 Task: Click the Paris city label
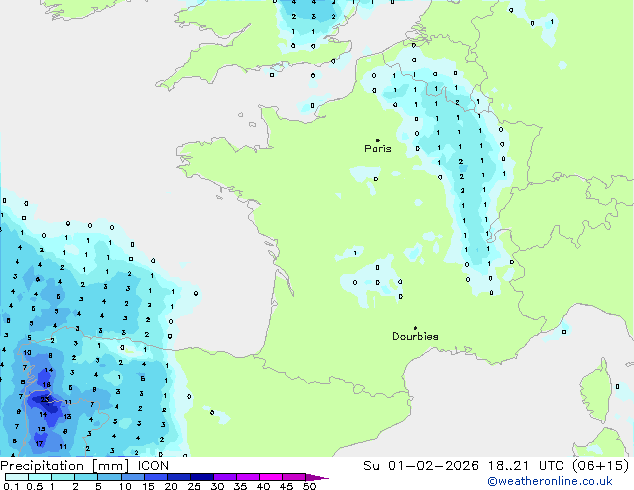point(378,149)
